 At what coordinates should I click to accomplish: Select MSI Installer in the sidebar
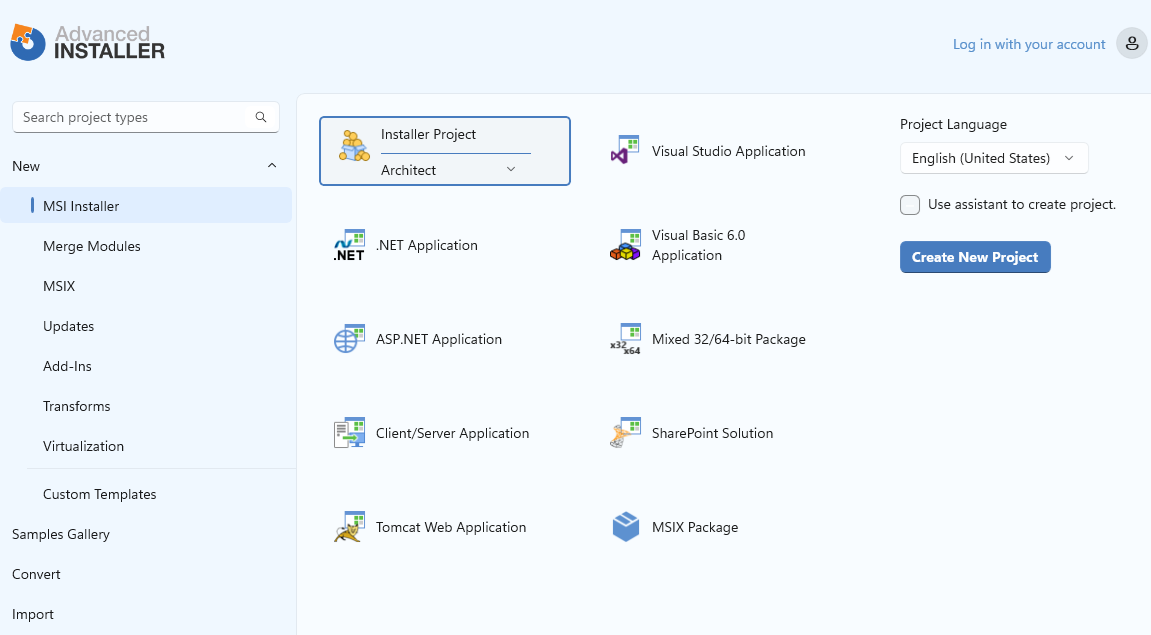(x=146, y=206)
